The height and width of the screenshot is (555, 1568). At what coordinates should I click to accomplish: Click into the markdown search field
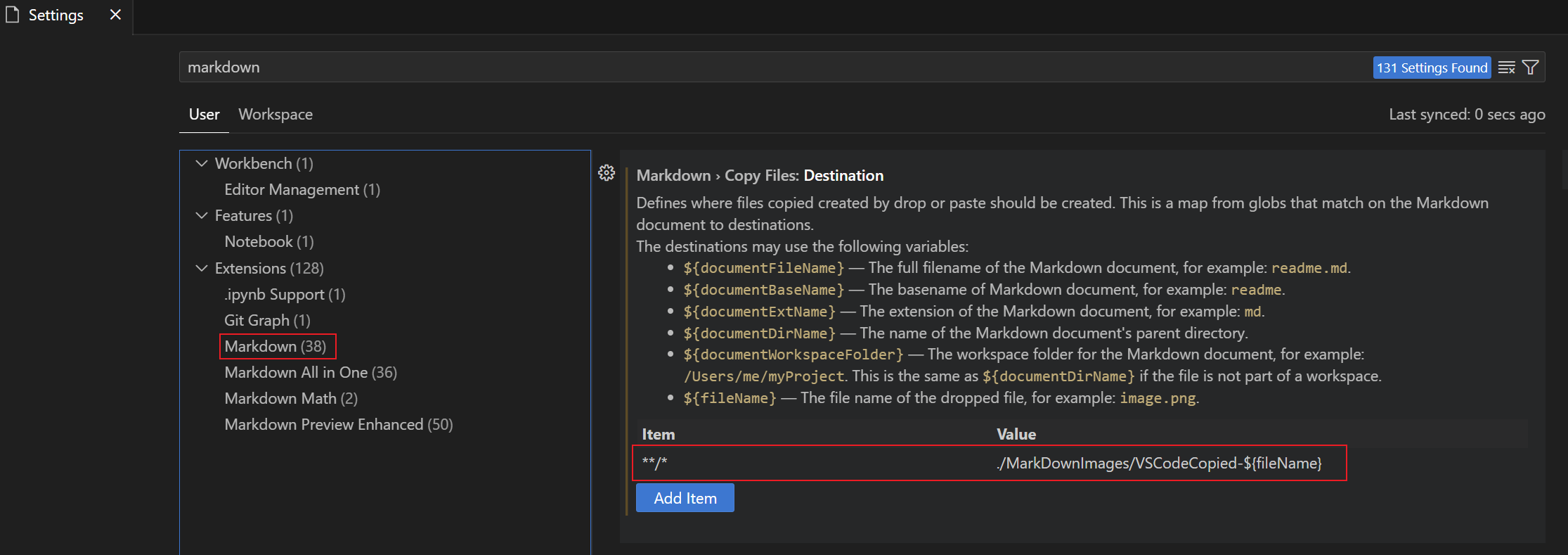773,68
